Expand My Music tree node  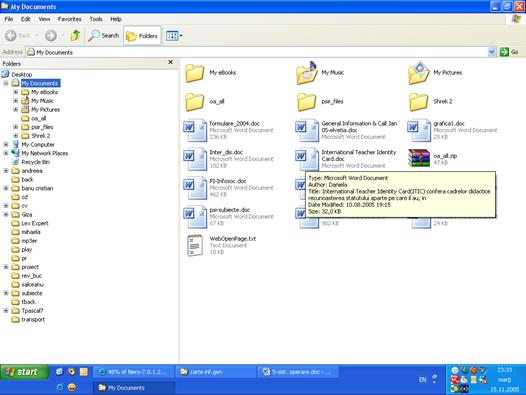coord(15,100)
